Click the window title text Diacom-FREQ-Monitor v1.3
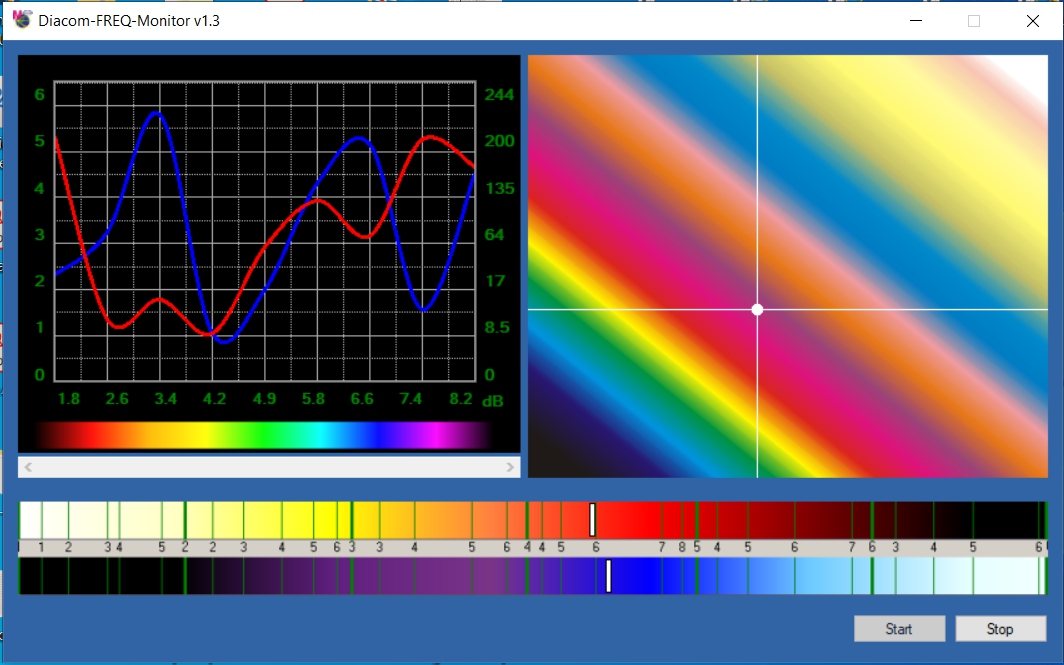 pyautogui.click(x=129, y=20)
